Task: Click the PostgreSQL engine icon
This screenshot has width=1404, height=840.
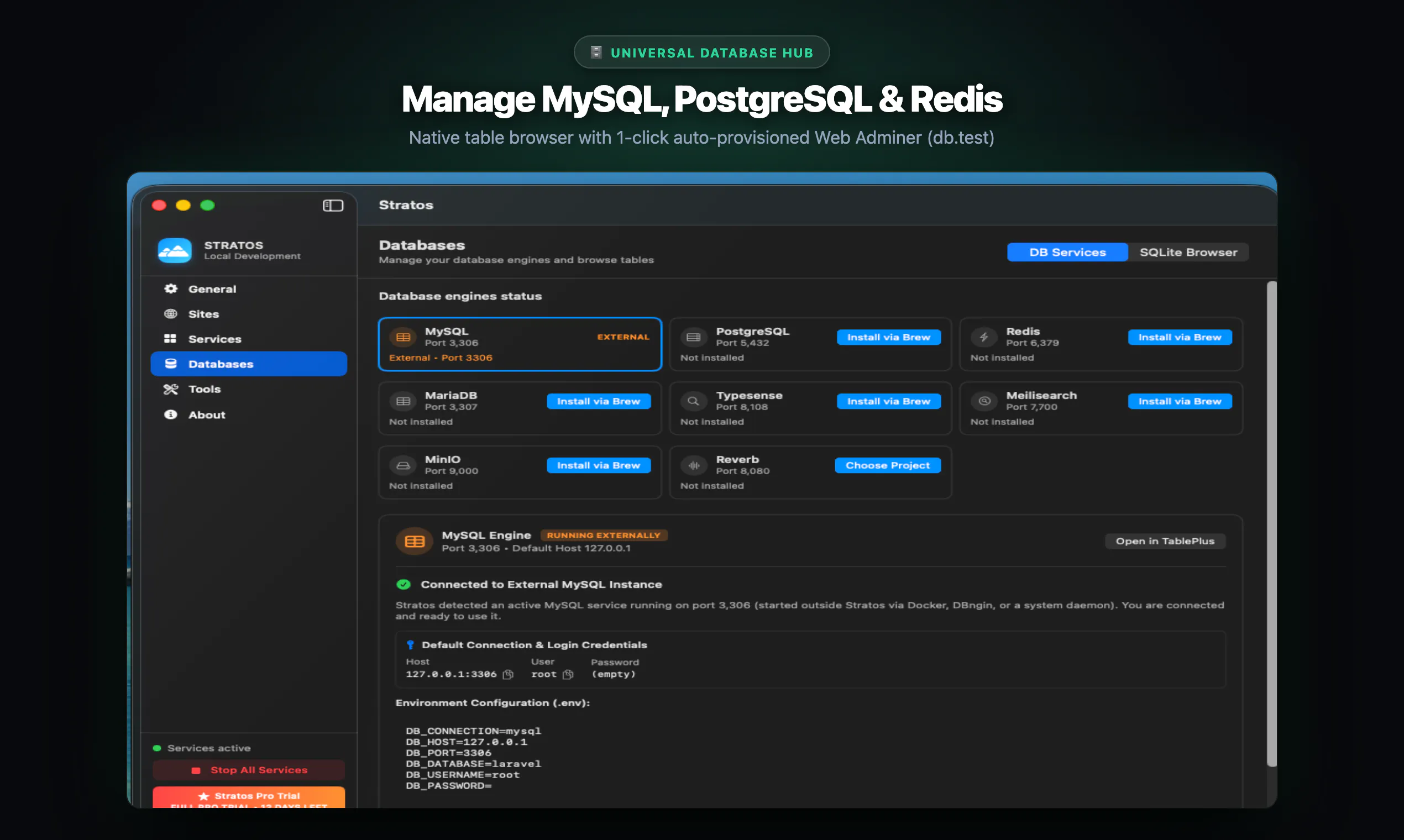Action: (x=694, y=337)
